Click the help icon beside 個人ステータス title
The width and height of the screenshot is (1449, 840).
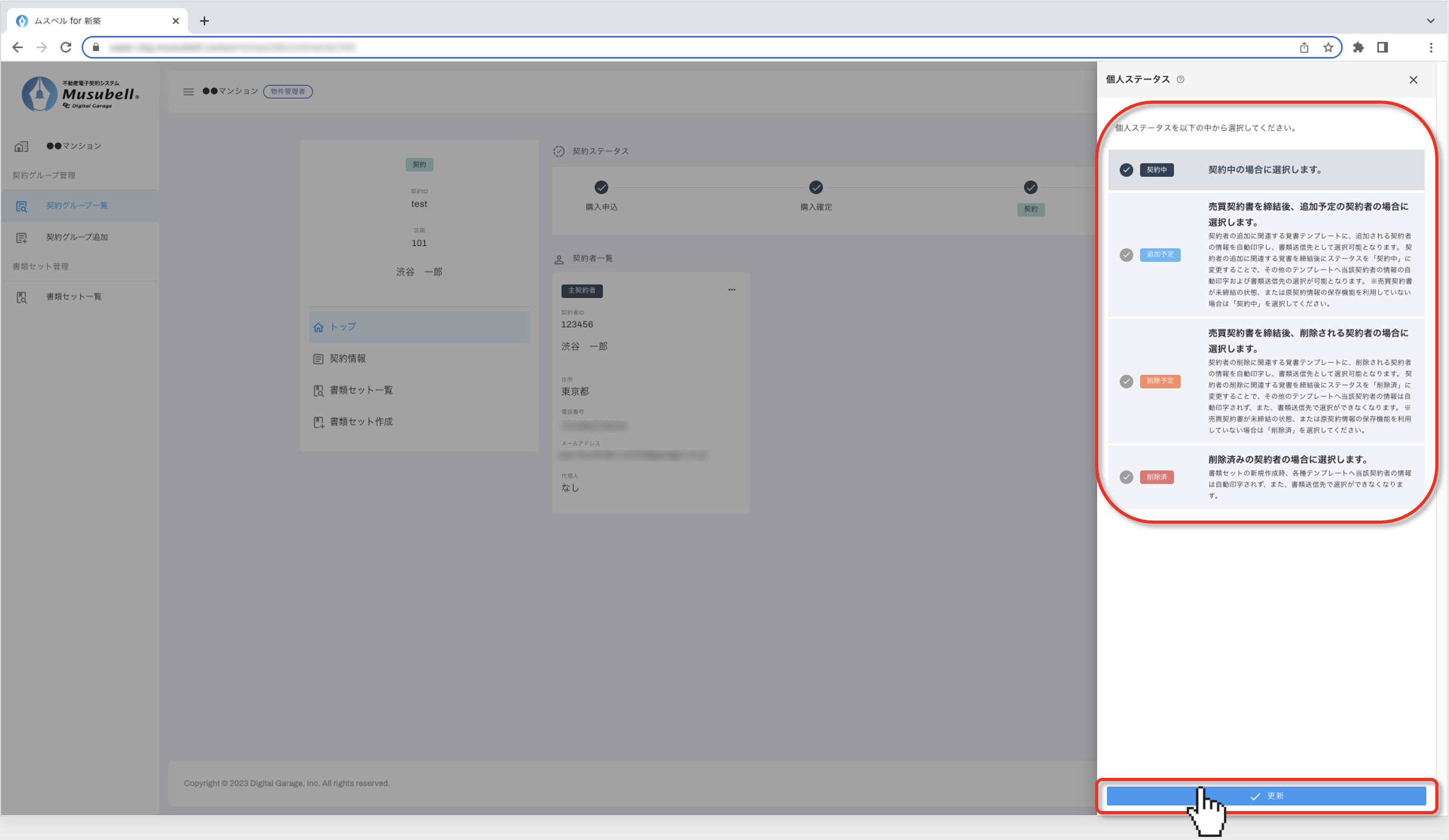click(x=1180, y=79)
